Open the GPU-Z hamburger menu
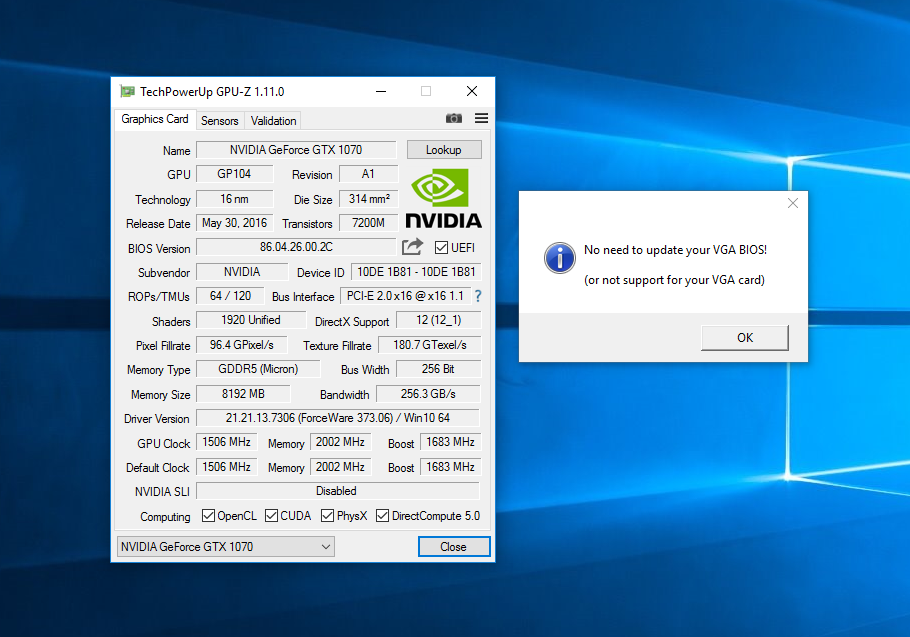Viewport: 910px width, 637px height. point(481,118)
